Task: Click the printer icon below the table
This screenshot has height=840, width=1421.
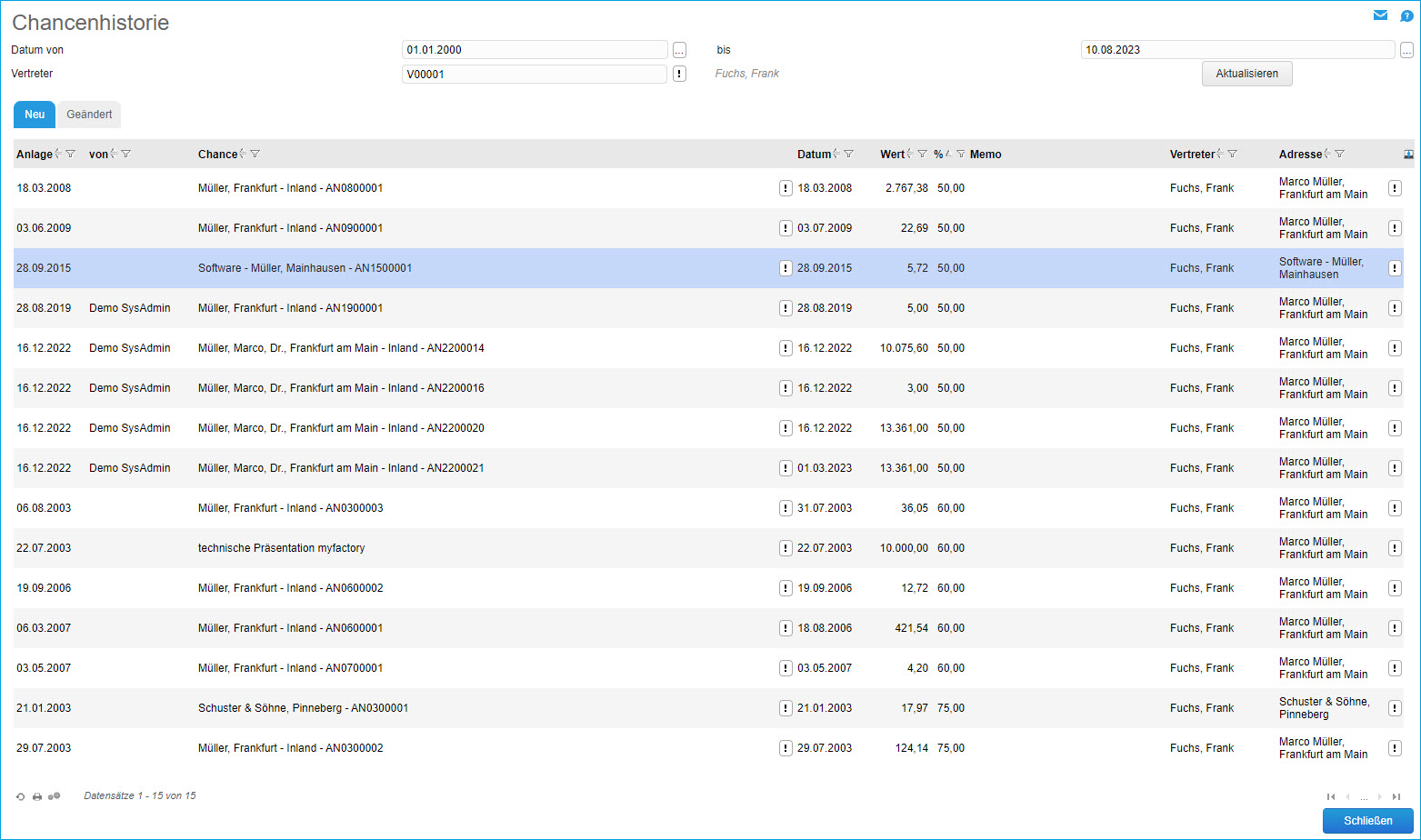Action: (37, 796)
